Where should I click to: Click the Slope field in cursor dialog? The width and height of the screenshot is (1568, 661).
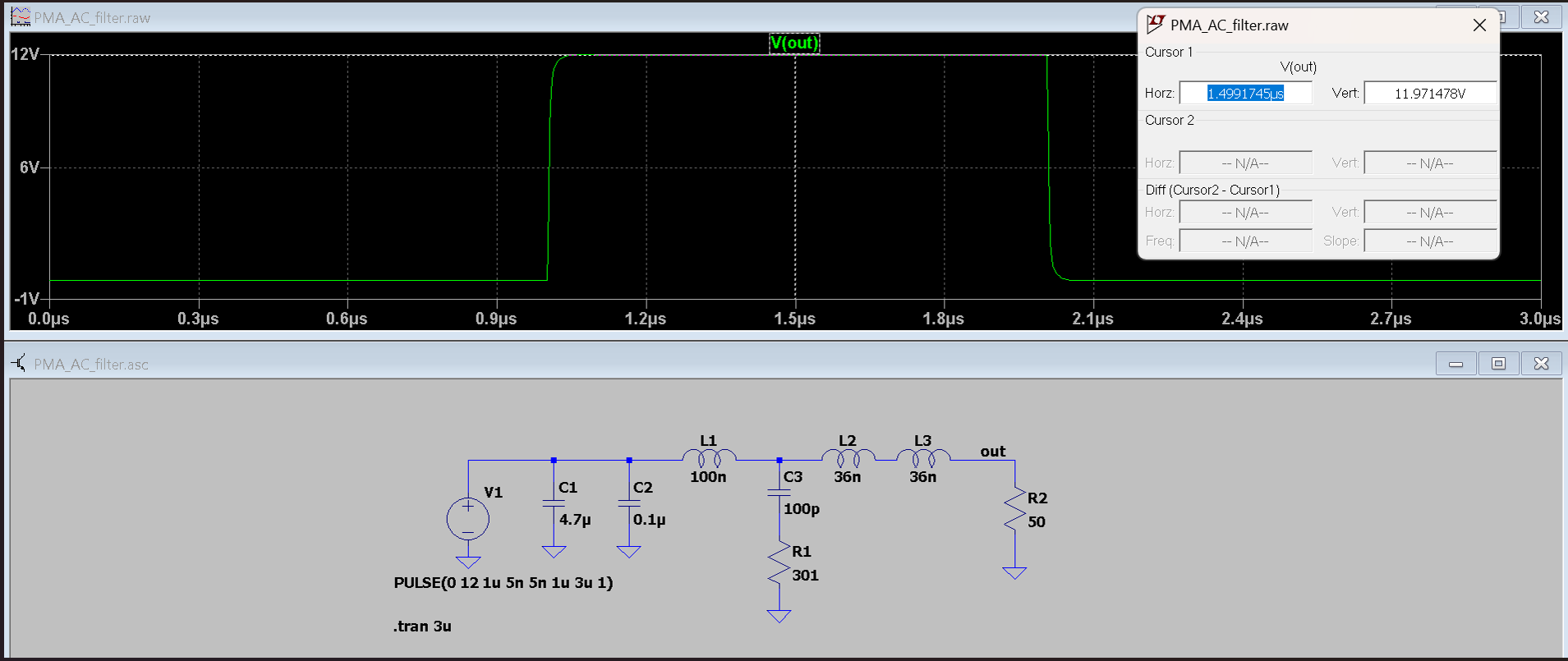[1430, 241]
